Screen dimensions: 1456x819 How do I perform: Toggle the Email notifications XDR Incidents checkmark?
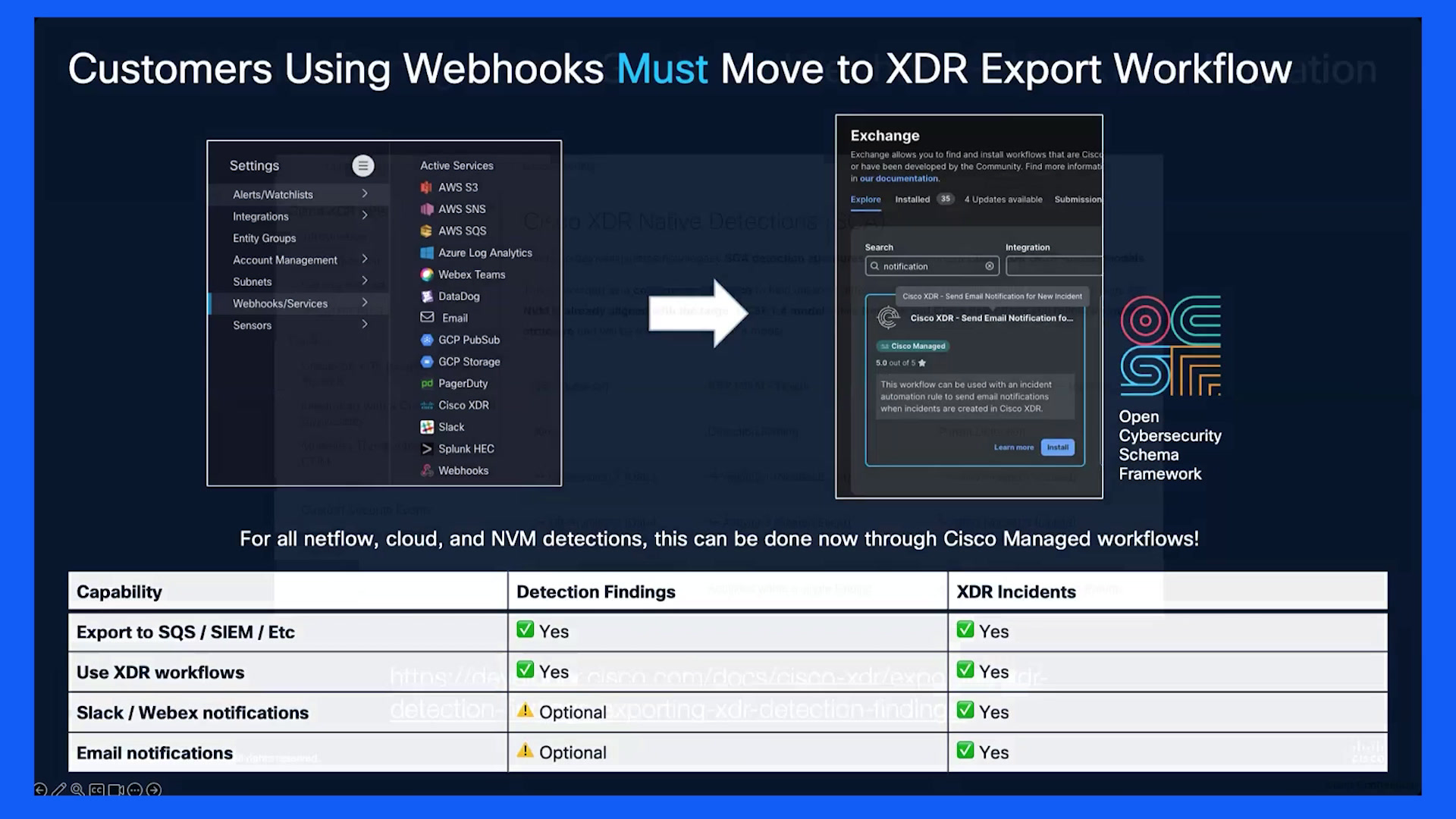click(965, 750)
